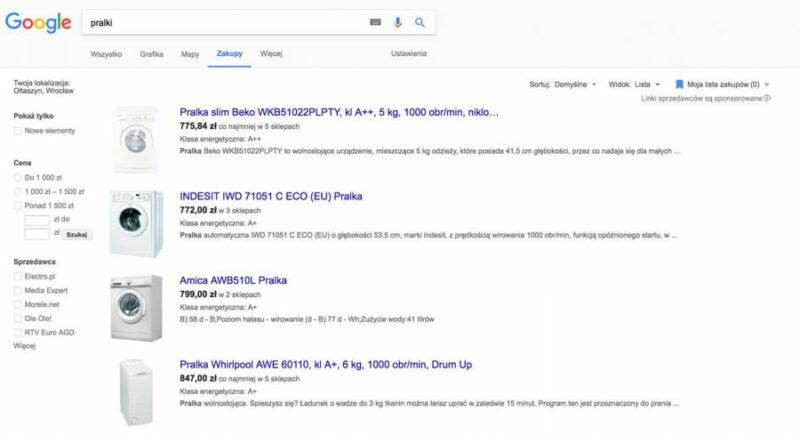Click the bookmark icon for shopping list
Image resolution: width=800 pixels, height=436 pixels.
click(679, 84)
